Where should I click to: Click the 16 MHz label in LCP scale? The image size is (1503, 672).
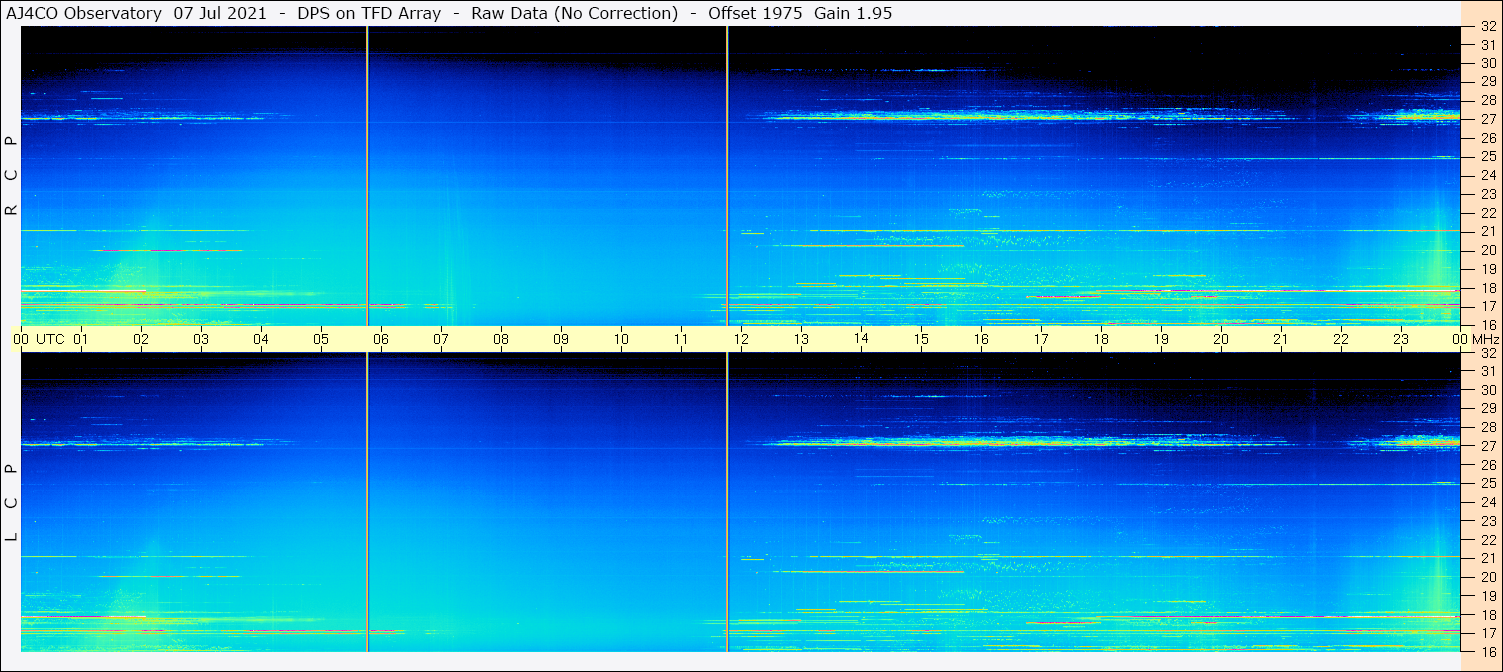(x=1487, y=651)
